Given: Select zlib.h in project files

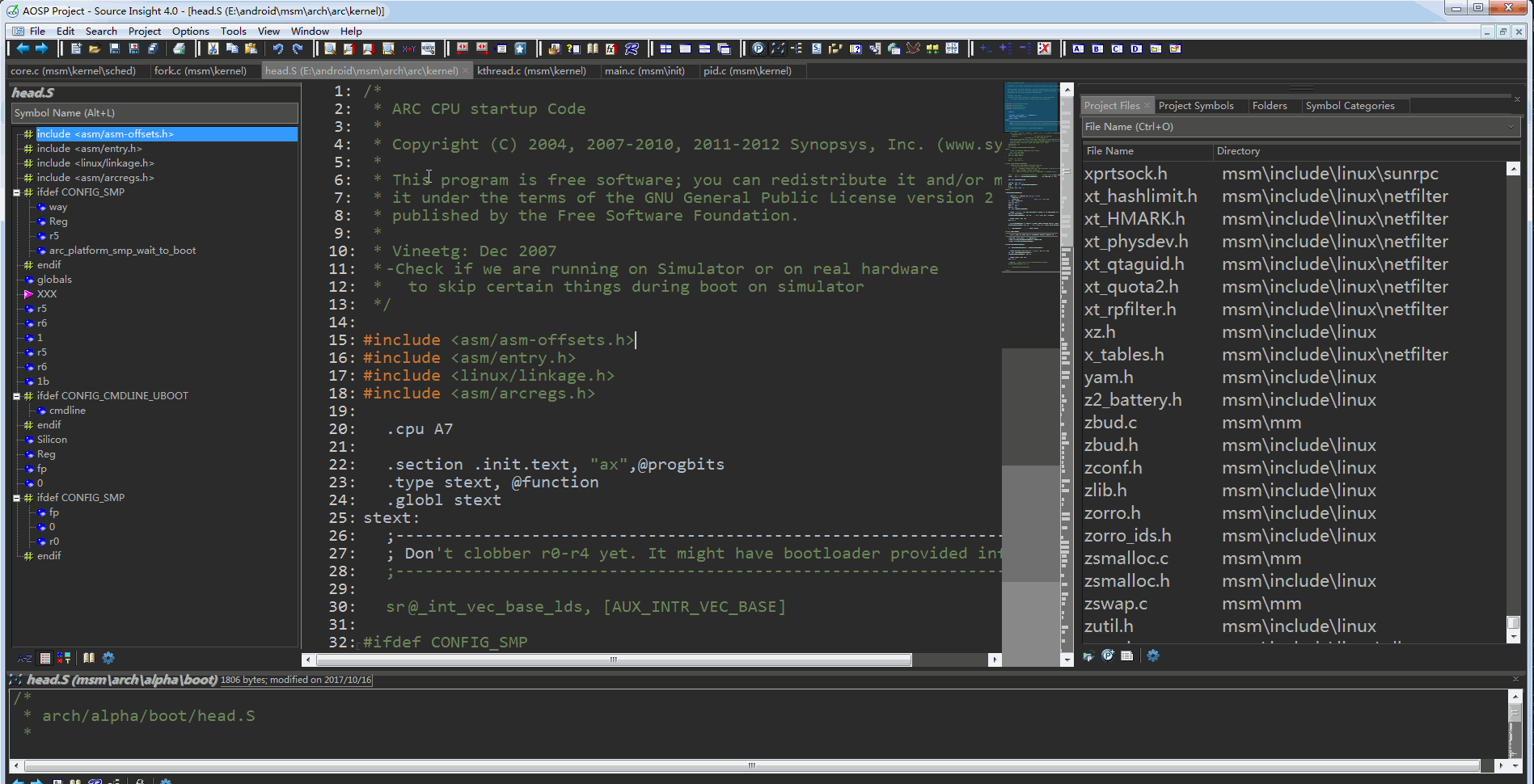Looking at the screenshot, I should (x=1105, y=491).
